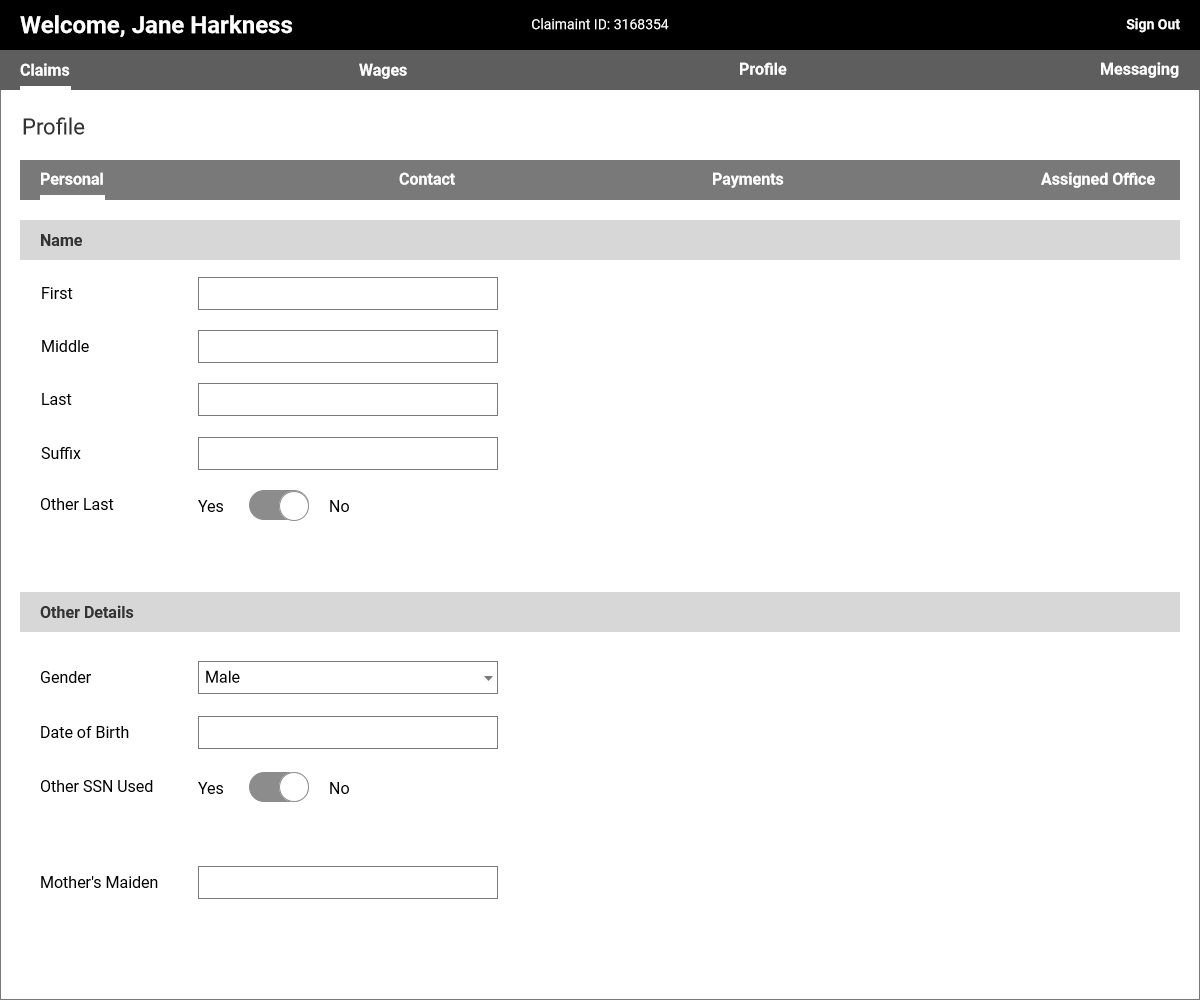Focus the Mother's Maiden name field
Image resolution: width=1200 pixels, height=1000 pixels.
point(347,883)
